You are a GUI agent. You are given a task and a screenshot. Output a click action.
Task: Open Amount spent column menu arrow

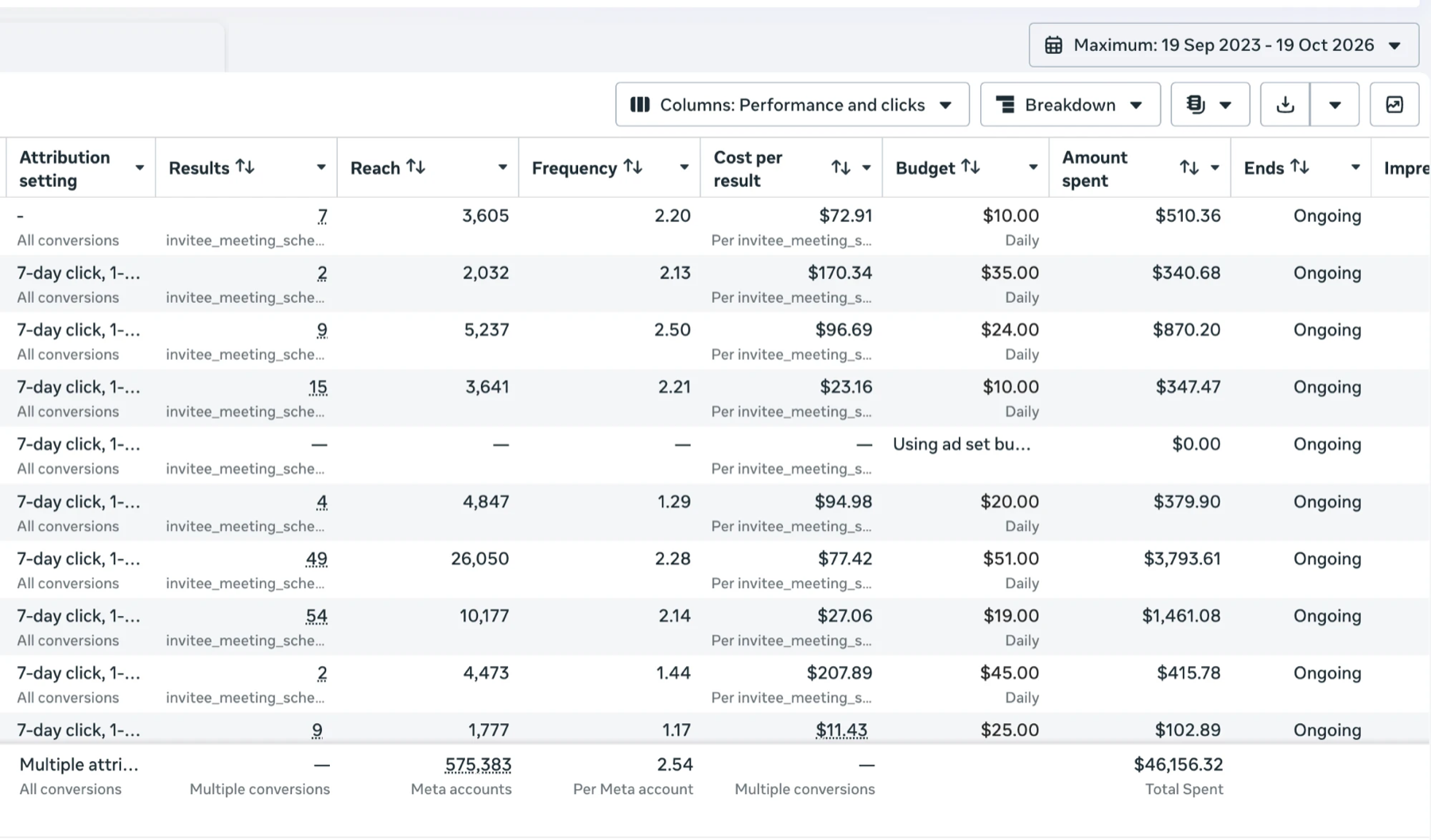[1215, 168]
